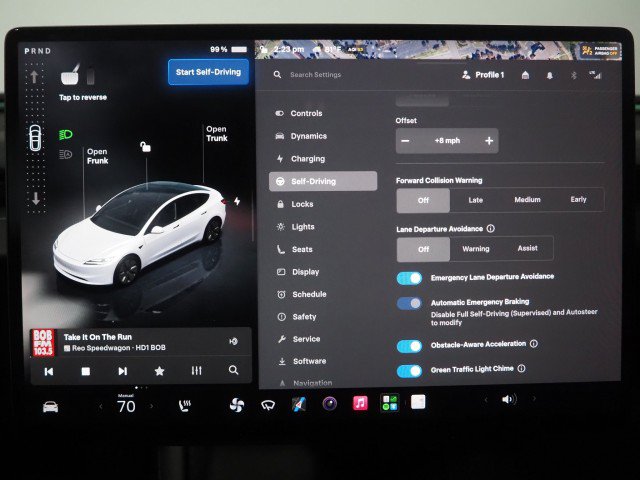Viewport: 640px width, 480px height.
Task: Favorite the current station with star
Action: [159, 371]
